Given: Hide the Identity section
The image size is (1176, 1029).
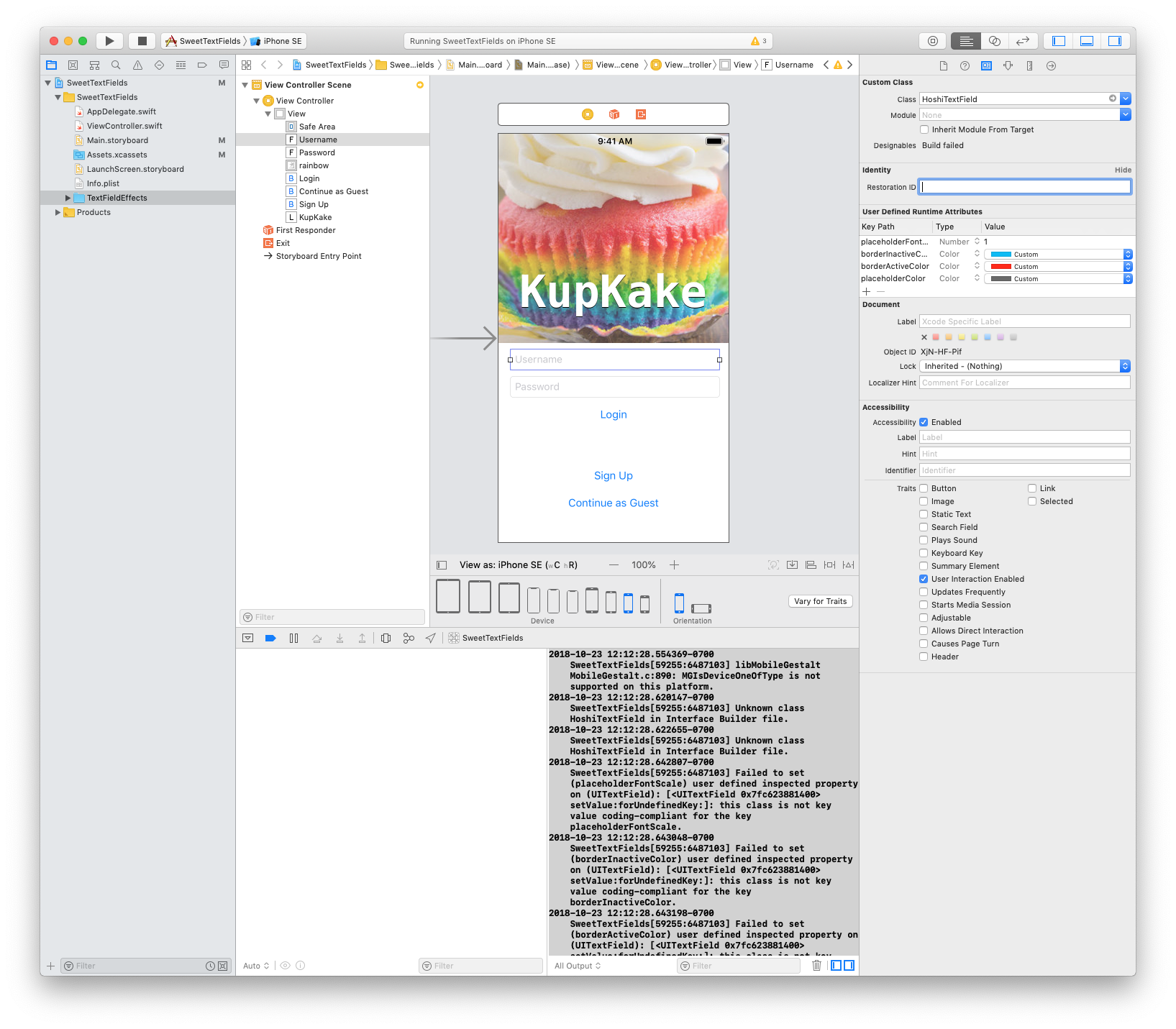Looking at the screenshot, I should 1123,170.
